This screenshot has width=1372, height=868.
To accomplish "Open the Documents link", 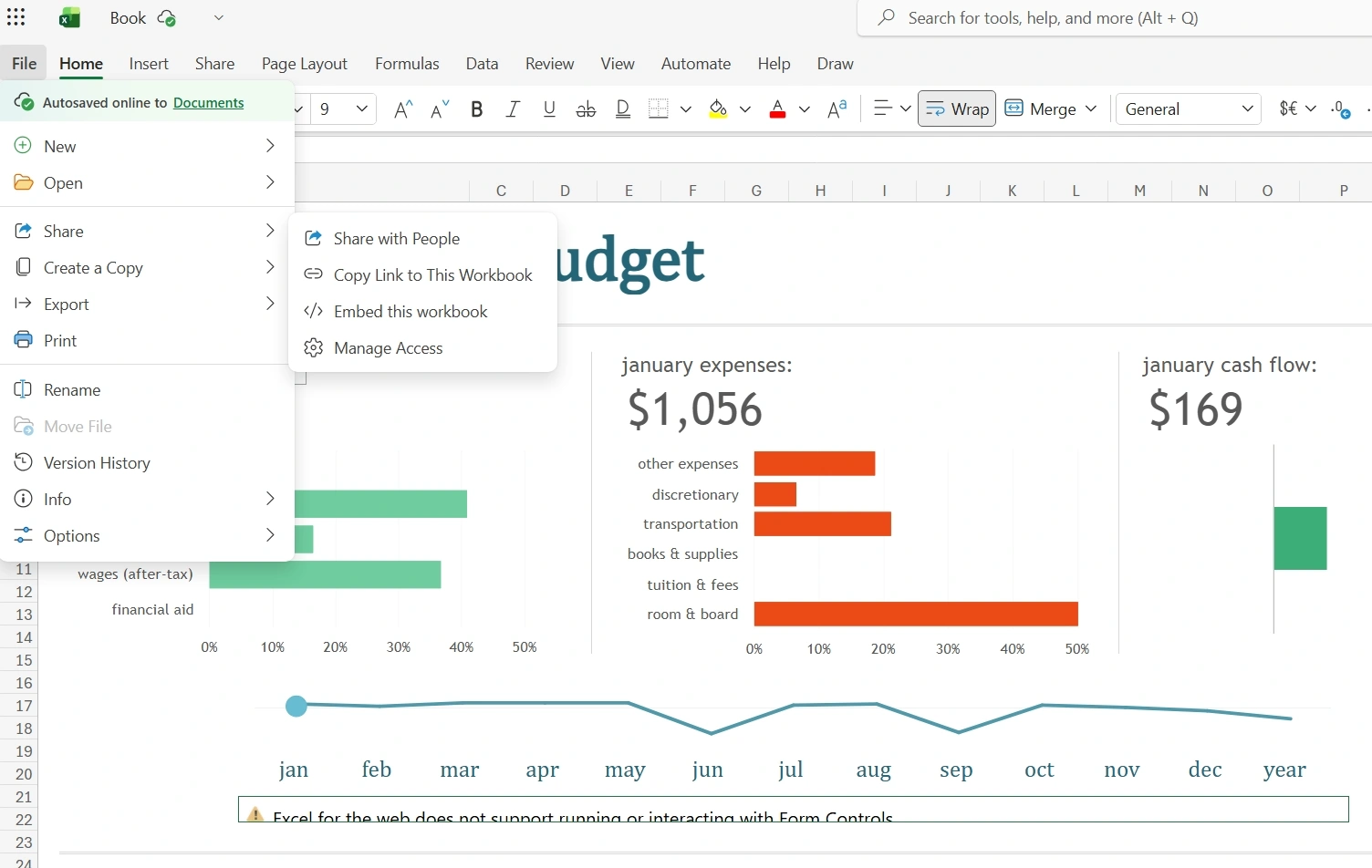I will pos(208,103).
